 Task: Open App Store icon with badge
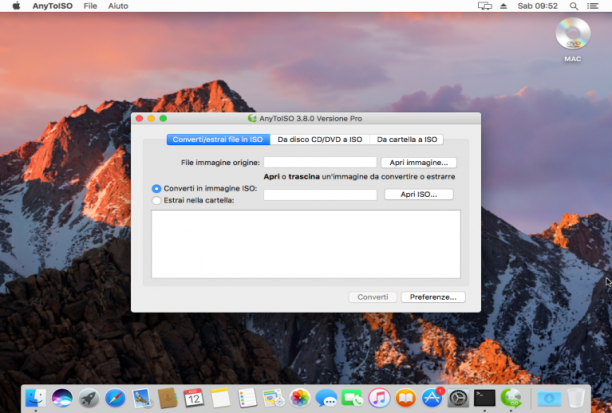point(432,397)
